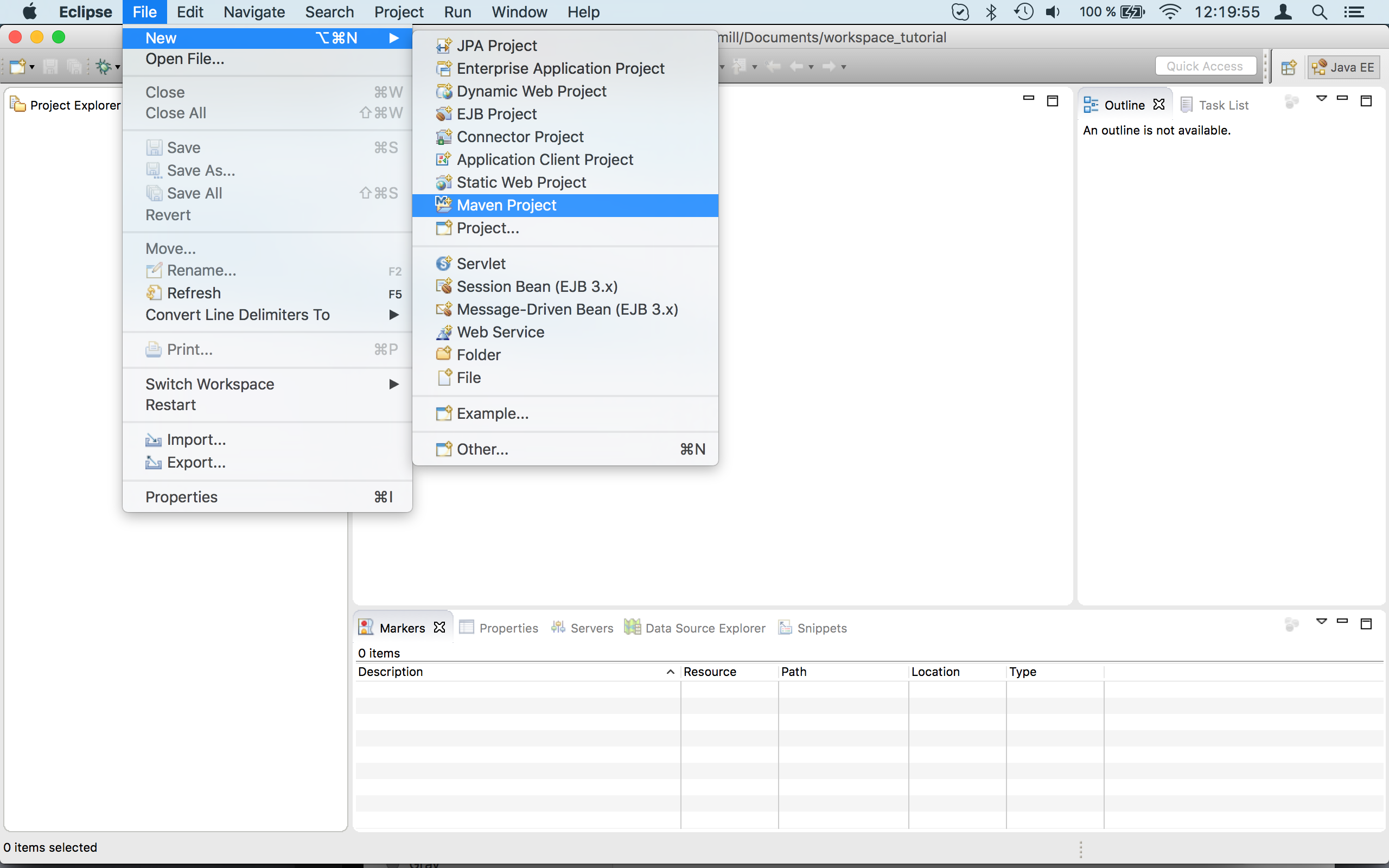Click Dynamic Web Project icon
This screenshot has width=1389, height=868.
tap(443, 91)
